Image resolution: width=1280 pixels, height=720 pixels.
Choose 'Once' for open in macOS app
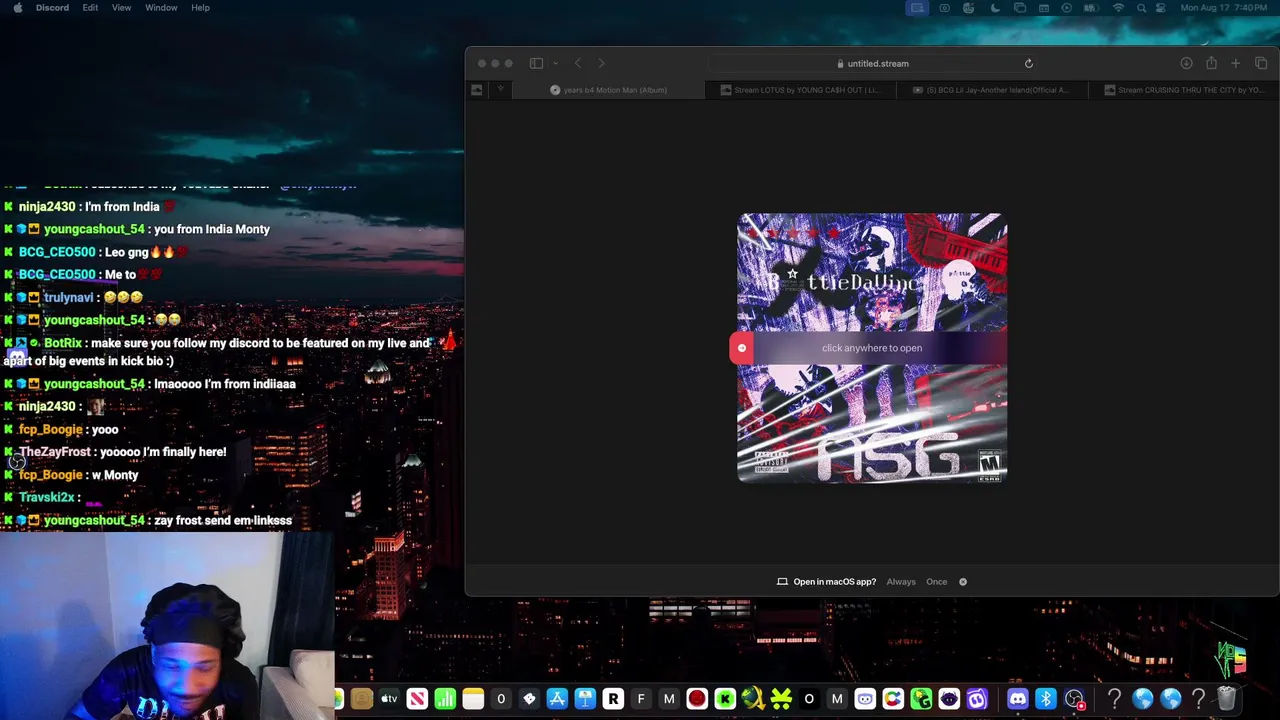pos(936,582)
